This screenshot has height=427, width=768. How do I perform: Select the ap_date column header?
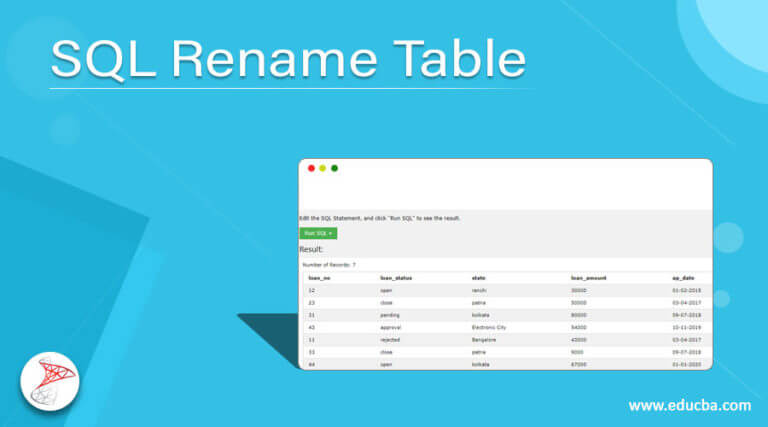(x=683, y=278)
